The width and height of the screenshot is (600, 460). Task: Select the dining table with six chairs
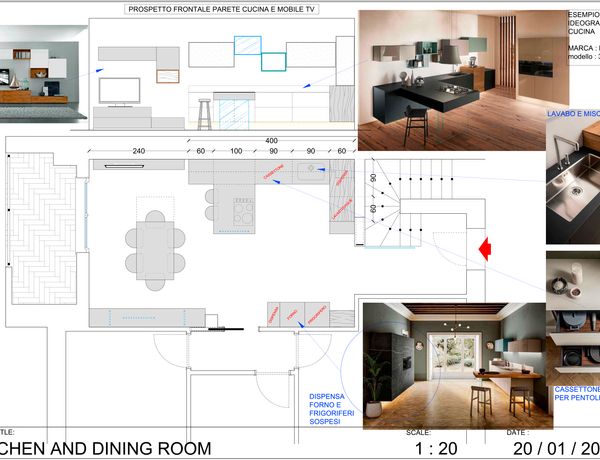pos(155,238)
